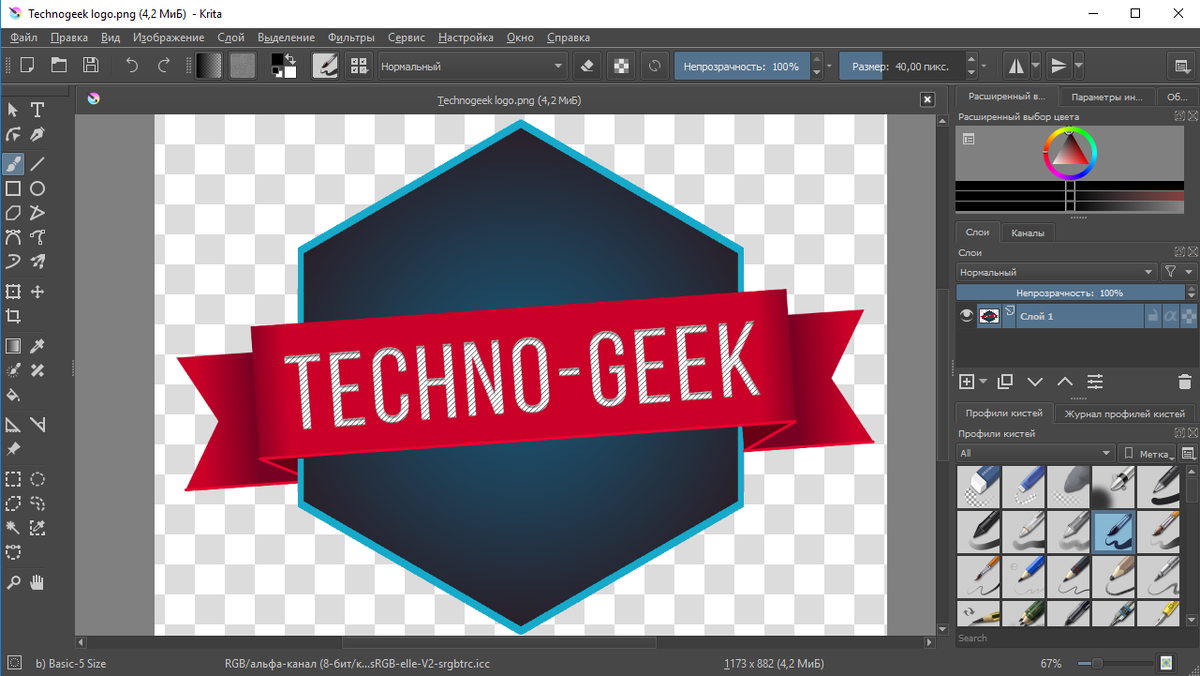Choose the Ellipse shape tool

click(37, 188)
